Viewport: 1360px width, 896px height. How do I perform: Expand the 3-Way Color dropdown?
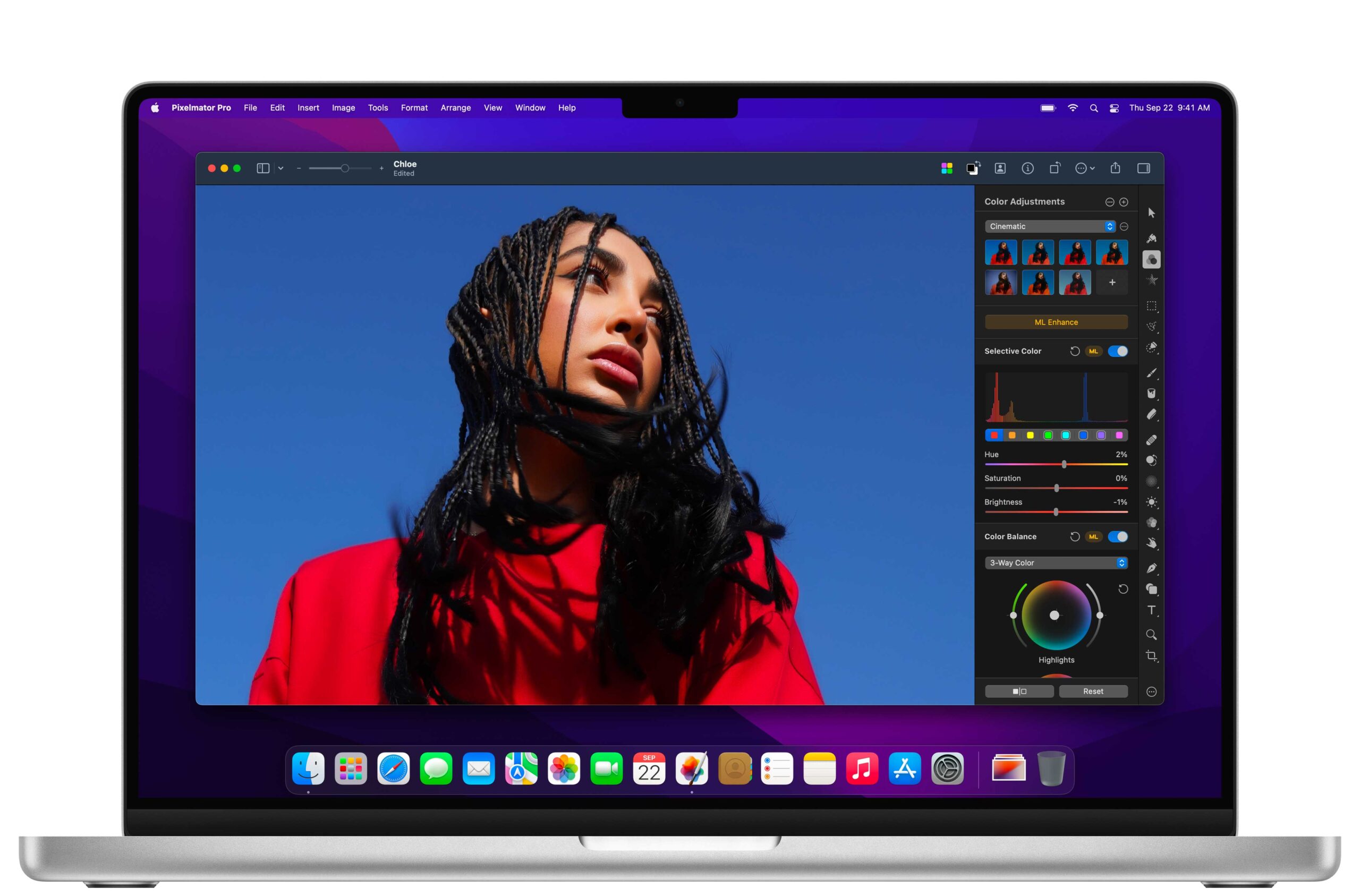click(1056, 563)
